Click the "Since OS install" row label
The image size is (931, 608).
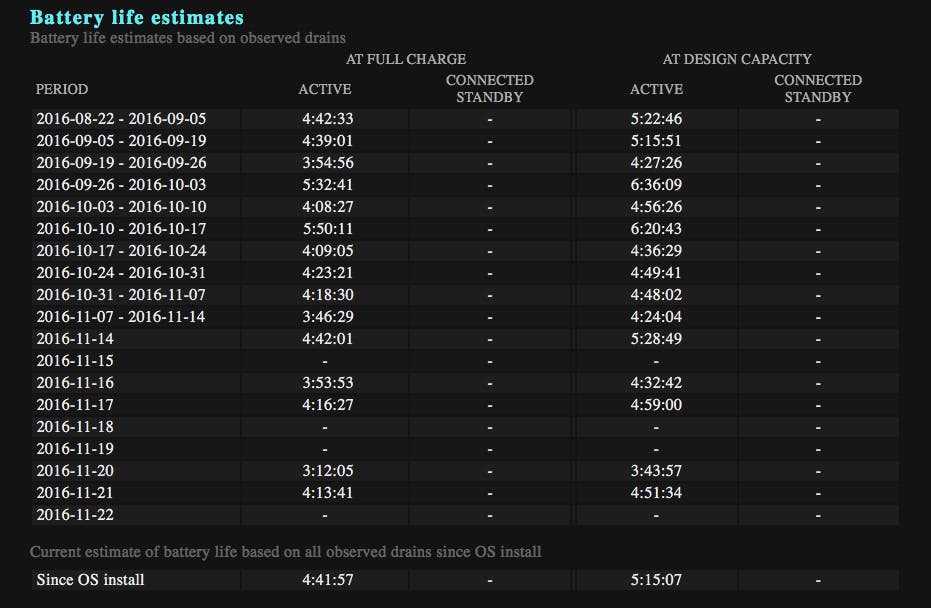point(90,579)
